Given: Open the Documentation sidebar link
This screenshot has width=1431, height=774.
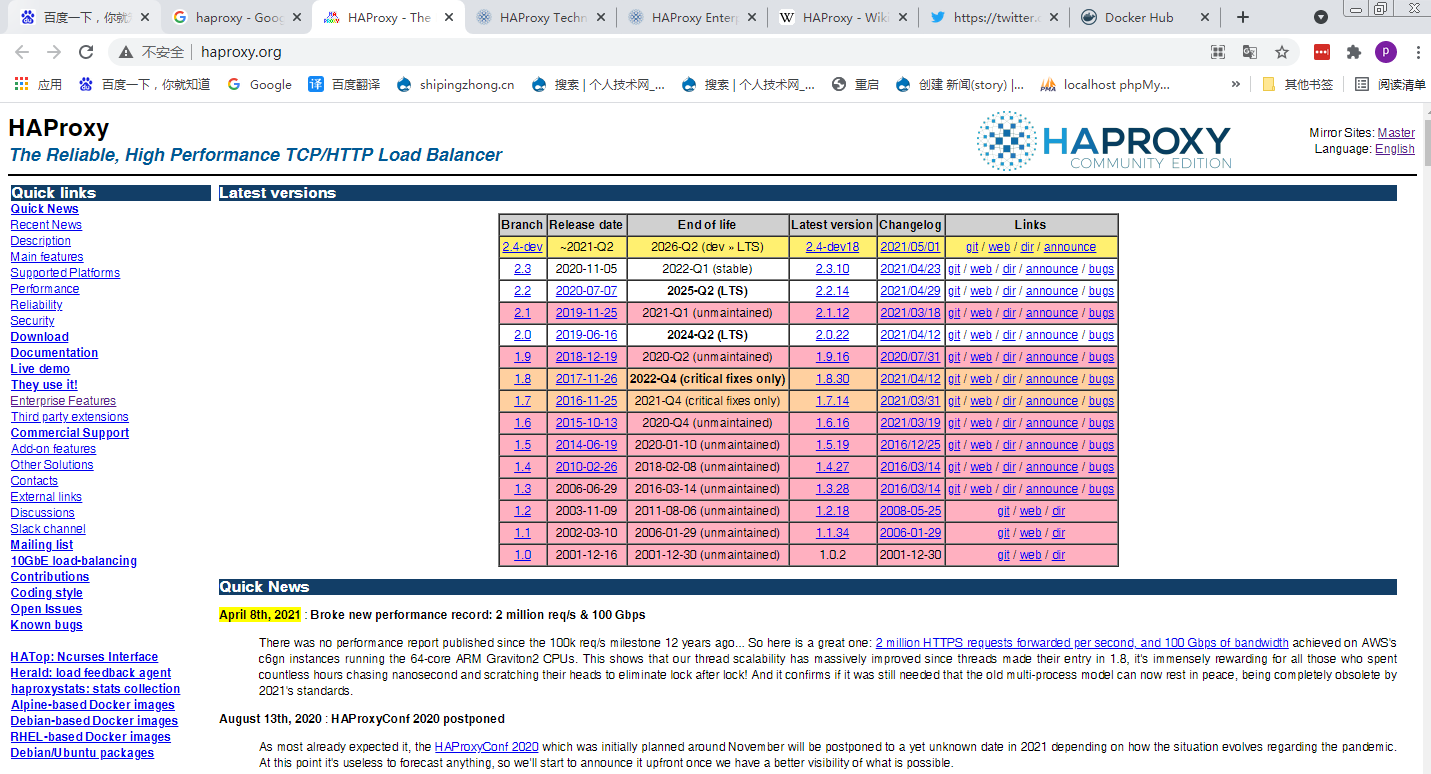Looking at the screenshot, I should (x=54, y=353).
